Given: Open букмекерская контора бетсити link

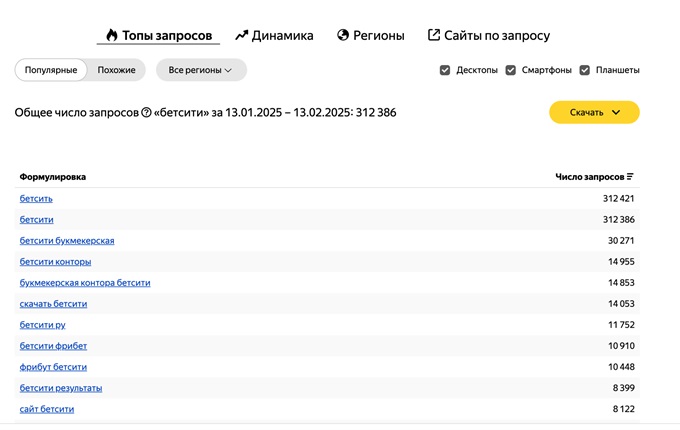Looking at the screenshot, I should coord(85,283).
